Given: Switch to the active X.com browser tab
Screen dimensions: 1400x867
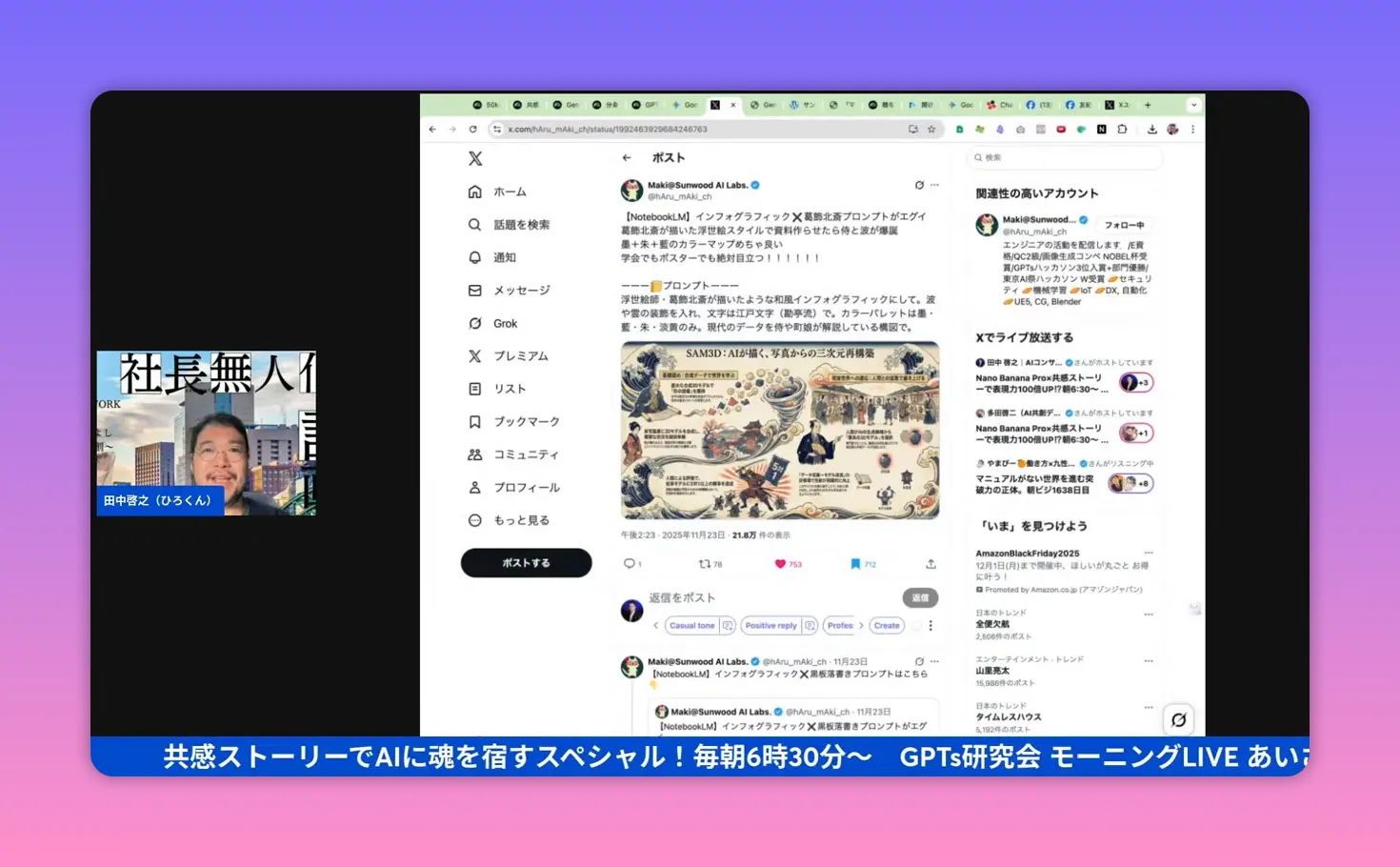Looking at the screenshot, I should [x=721, y=105].
